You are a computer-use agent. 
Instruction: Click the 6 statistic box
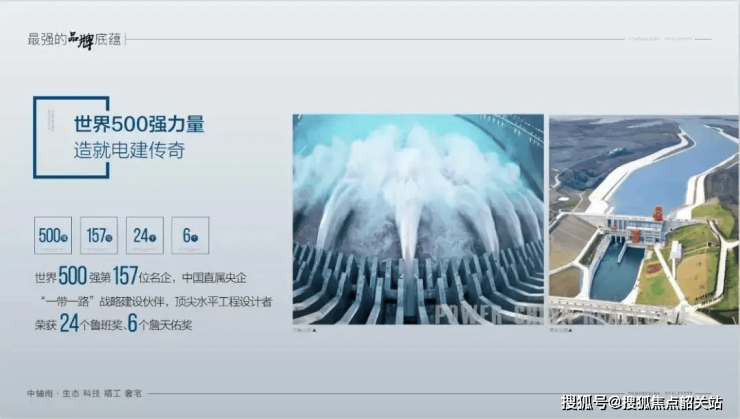[190, 236]
